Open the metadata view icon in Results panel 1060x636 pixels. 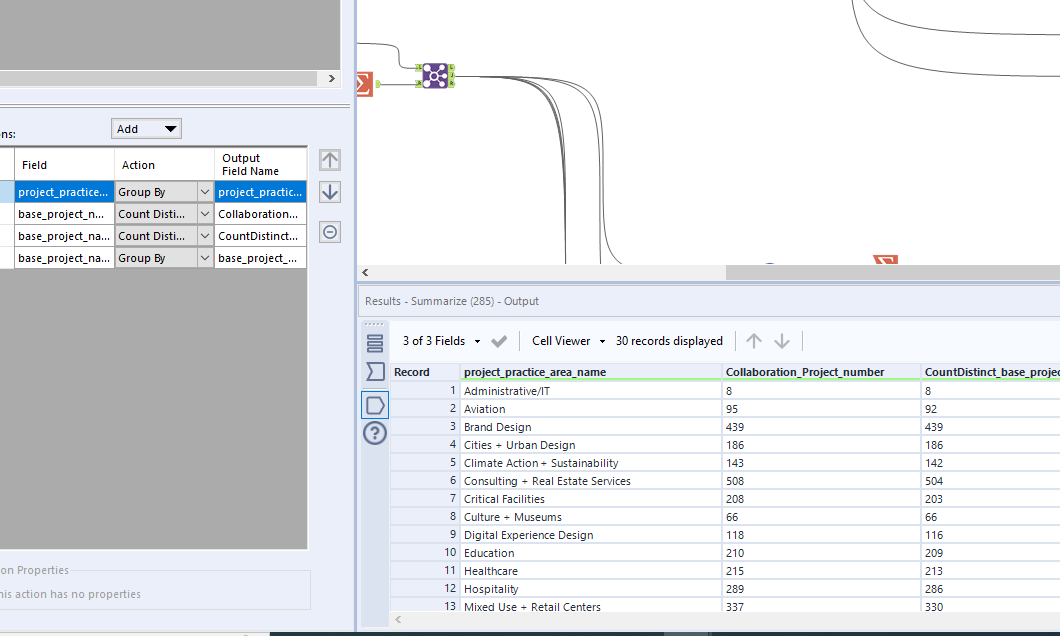tap(374, 341)
